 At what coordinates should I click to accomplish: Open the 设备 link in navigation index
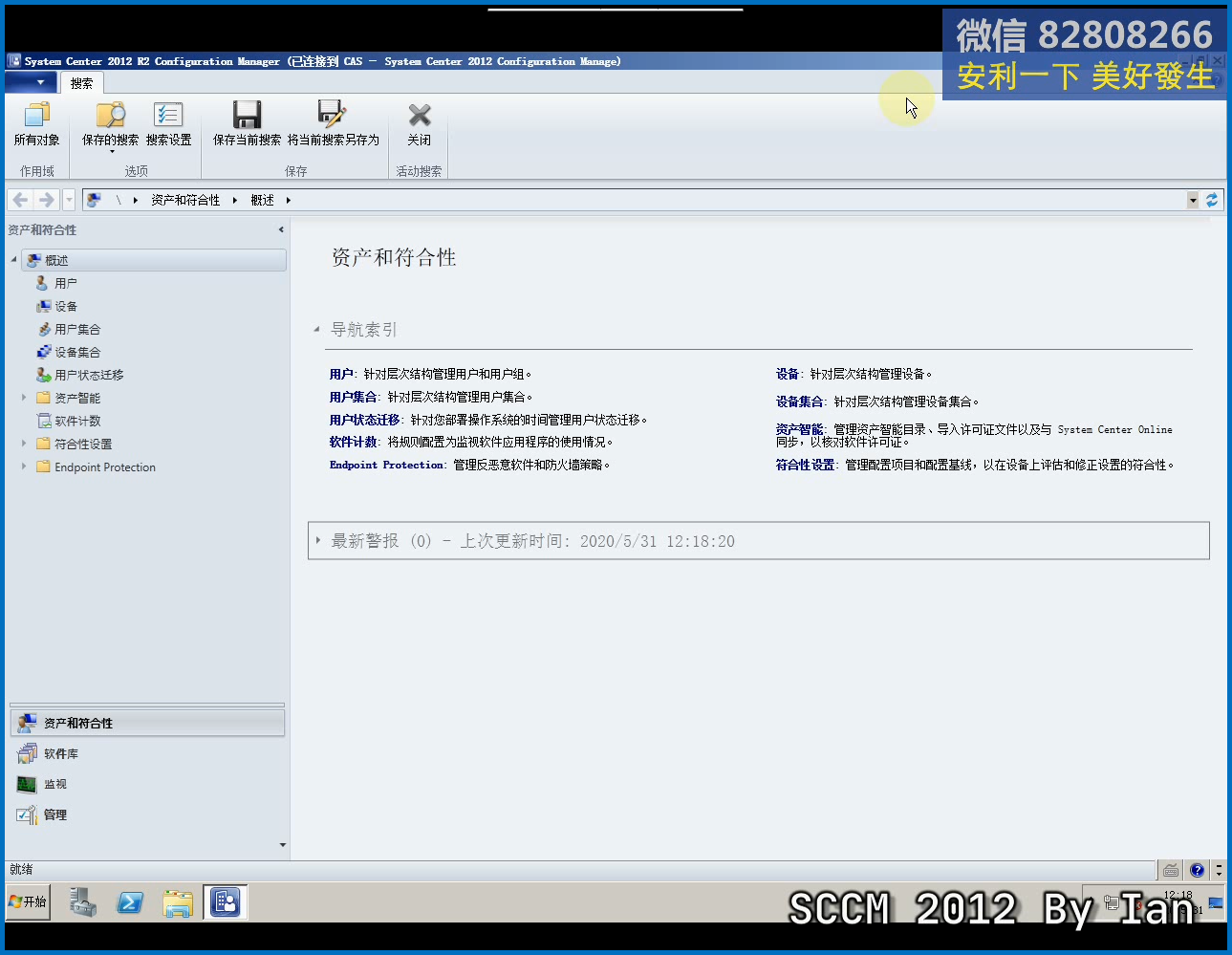tap(788, 374)
